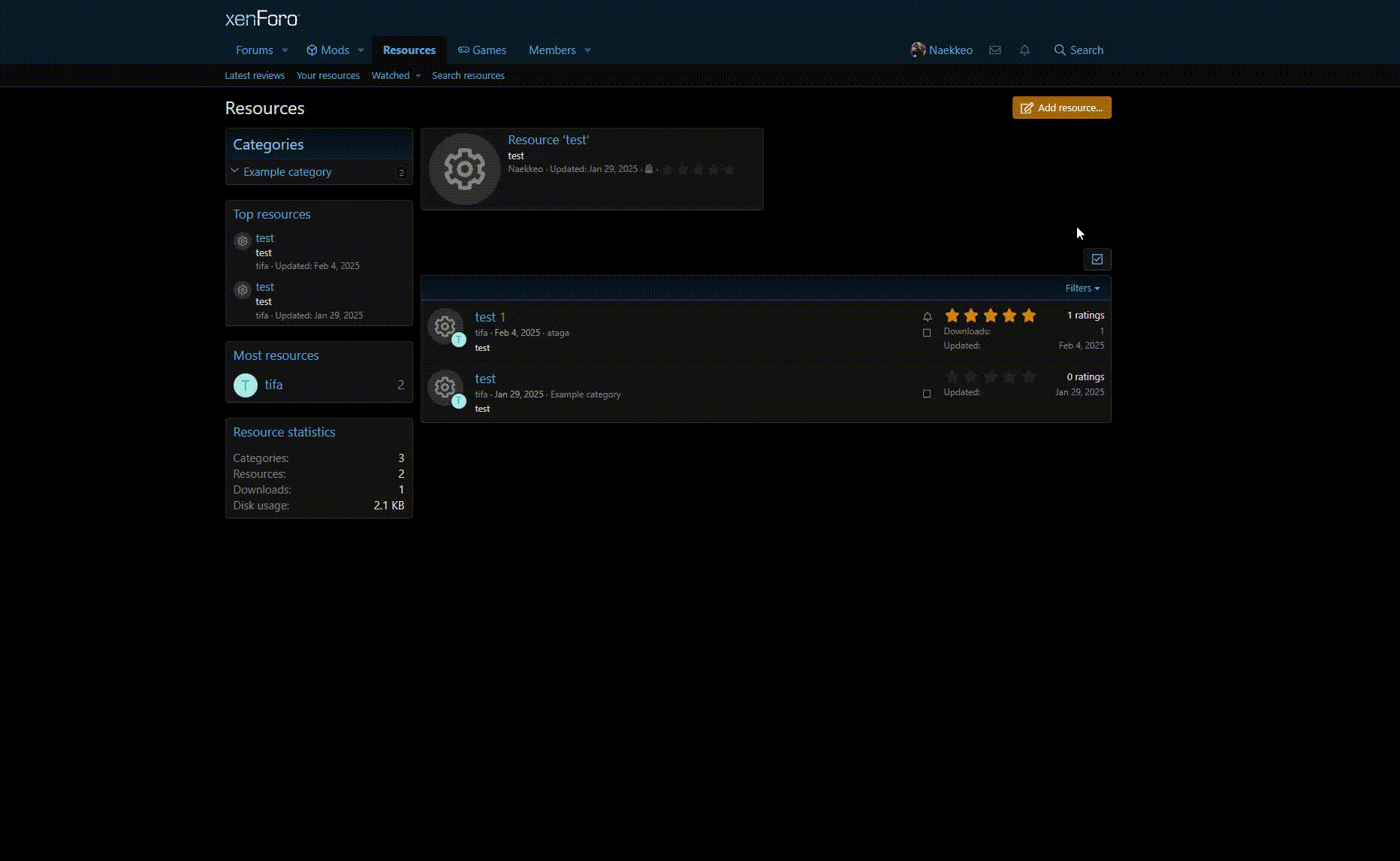Click the 'Add resource...' button

pos(1061,107)
